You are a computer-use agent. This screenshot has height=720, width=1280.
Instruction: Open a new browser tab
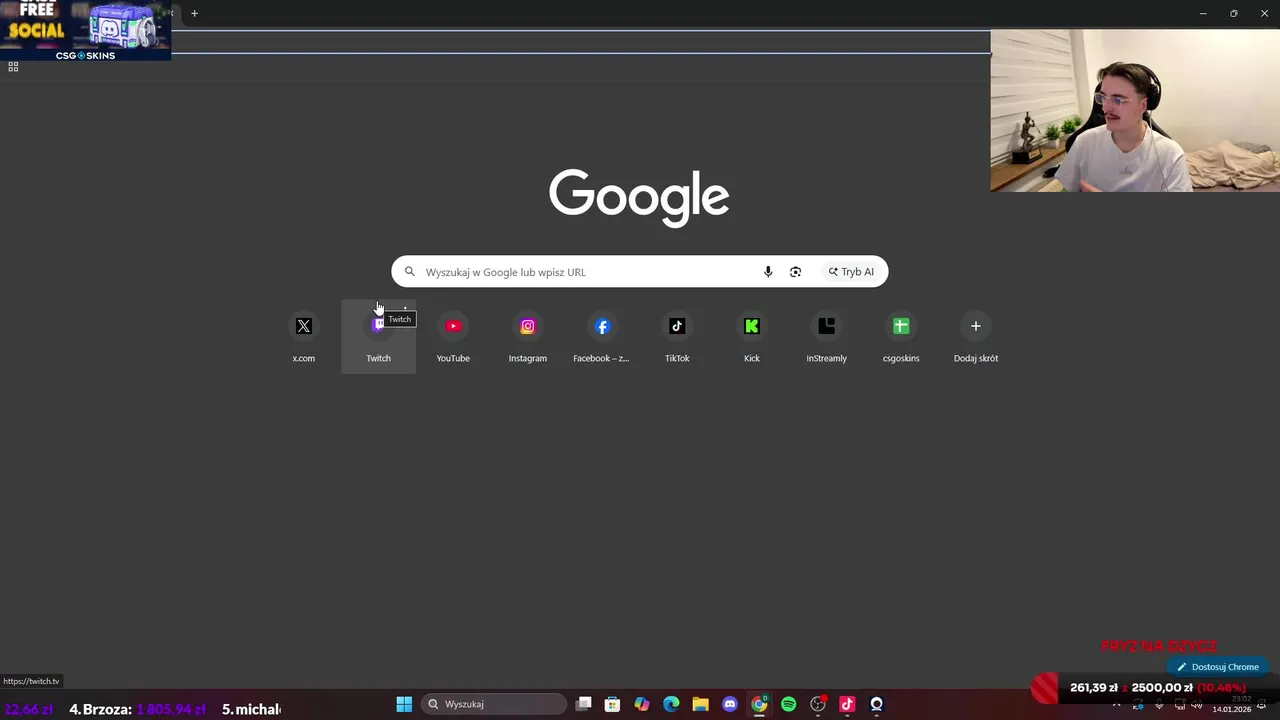coord(194,13)
